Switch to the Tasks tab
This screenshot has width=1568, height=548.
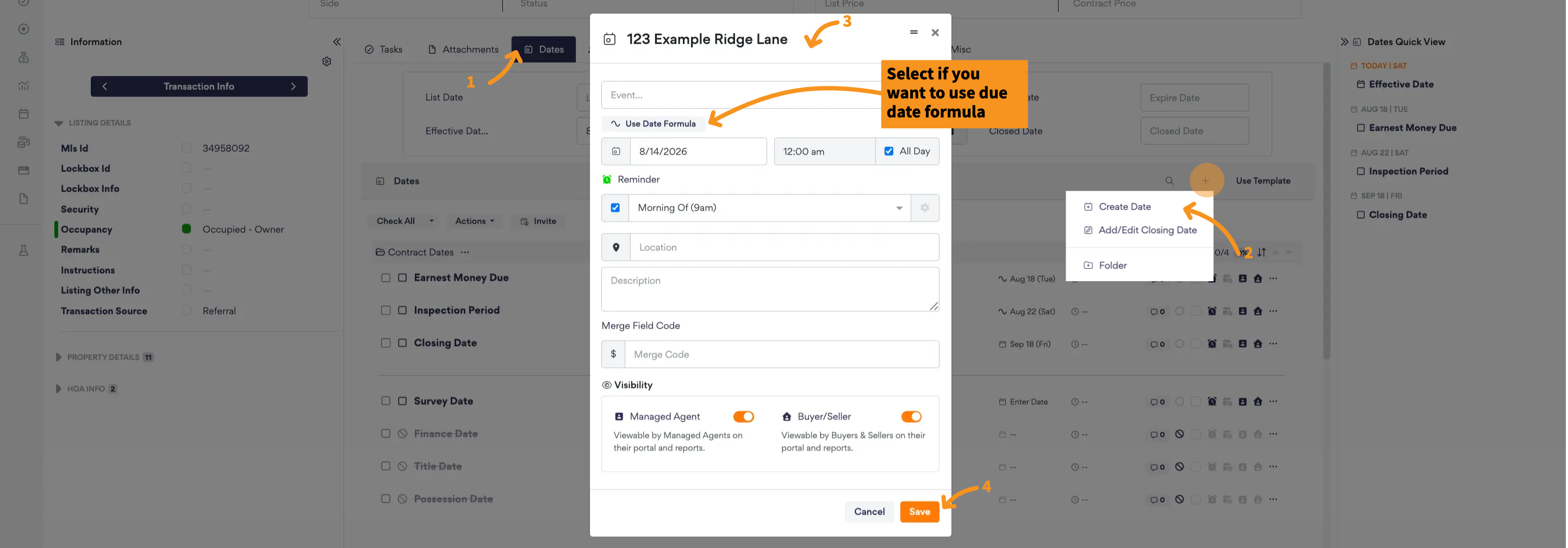[x=383, y=49]
